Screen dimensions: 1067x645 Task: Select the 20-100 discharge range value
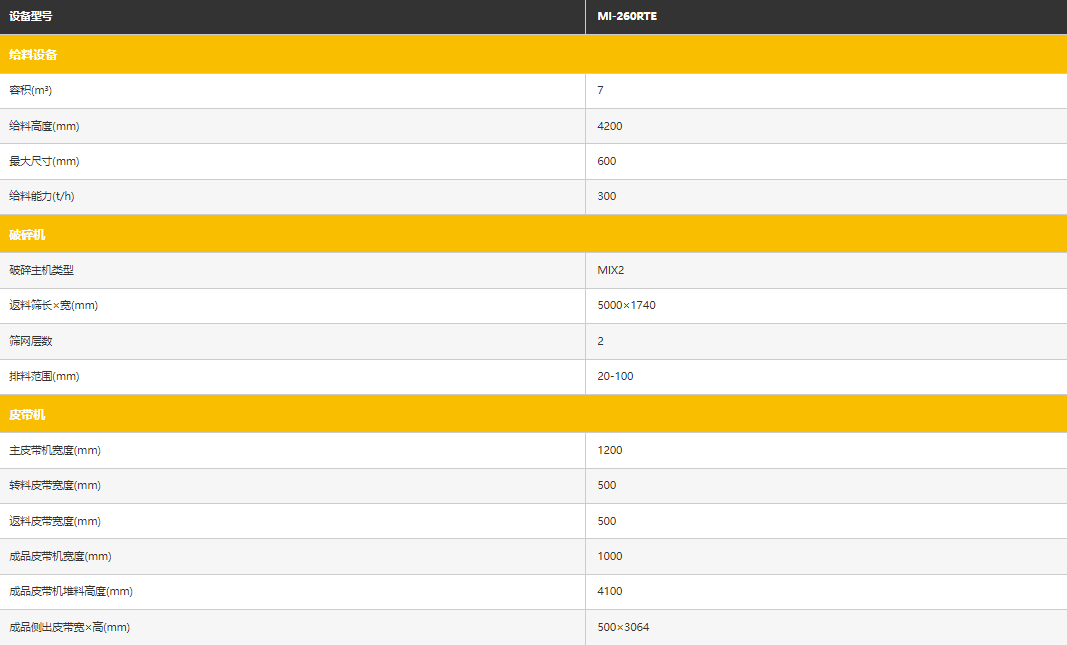point(615,376)
